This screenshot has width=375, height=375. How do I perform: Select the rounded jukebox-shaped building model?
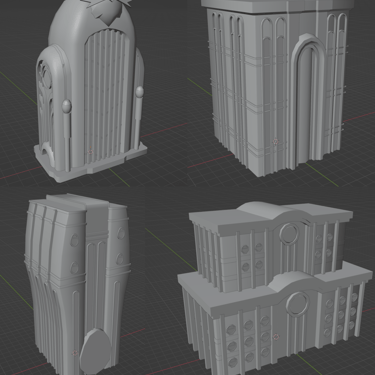click(90, 90)
